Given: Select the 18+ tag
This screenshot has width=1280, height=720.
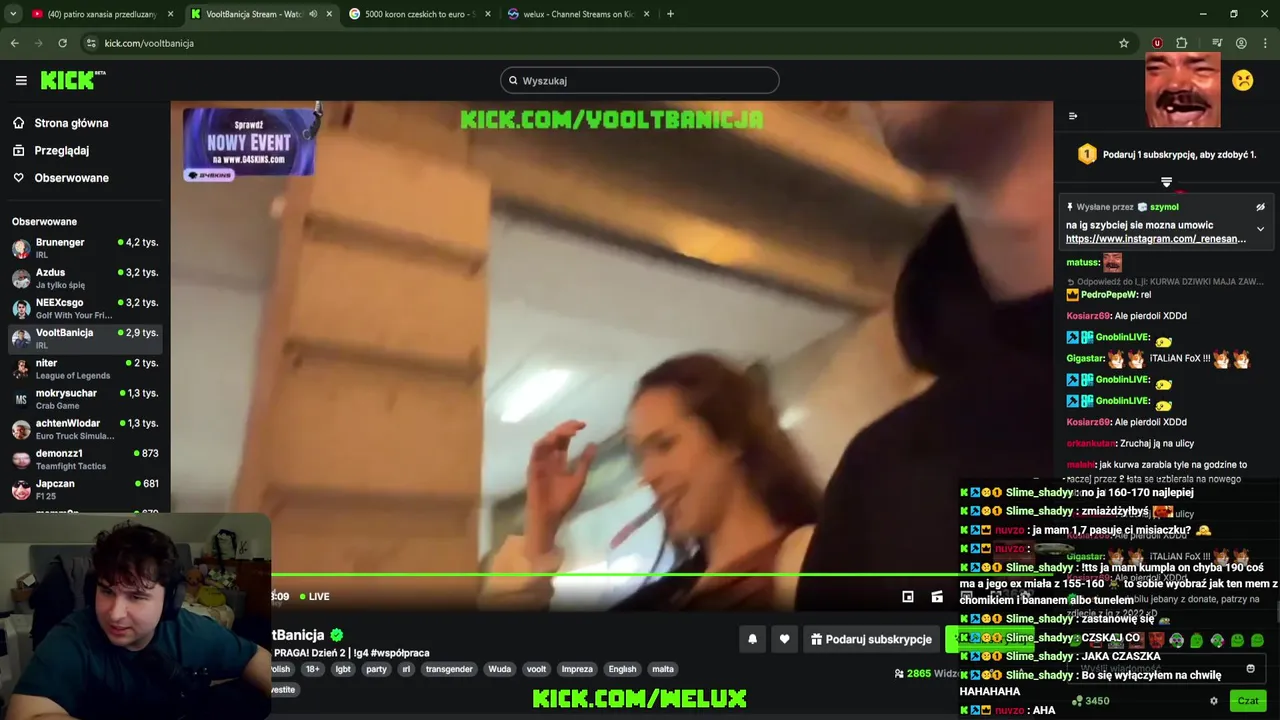Looking at the screenshot, I should coord(313,669).
